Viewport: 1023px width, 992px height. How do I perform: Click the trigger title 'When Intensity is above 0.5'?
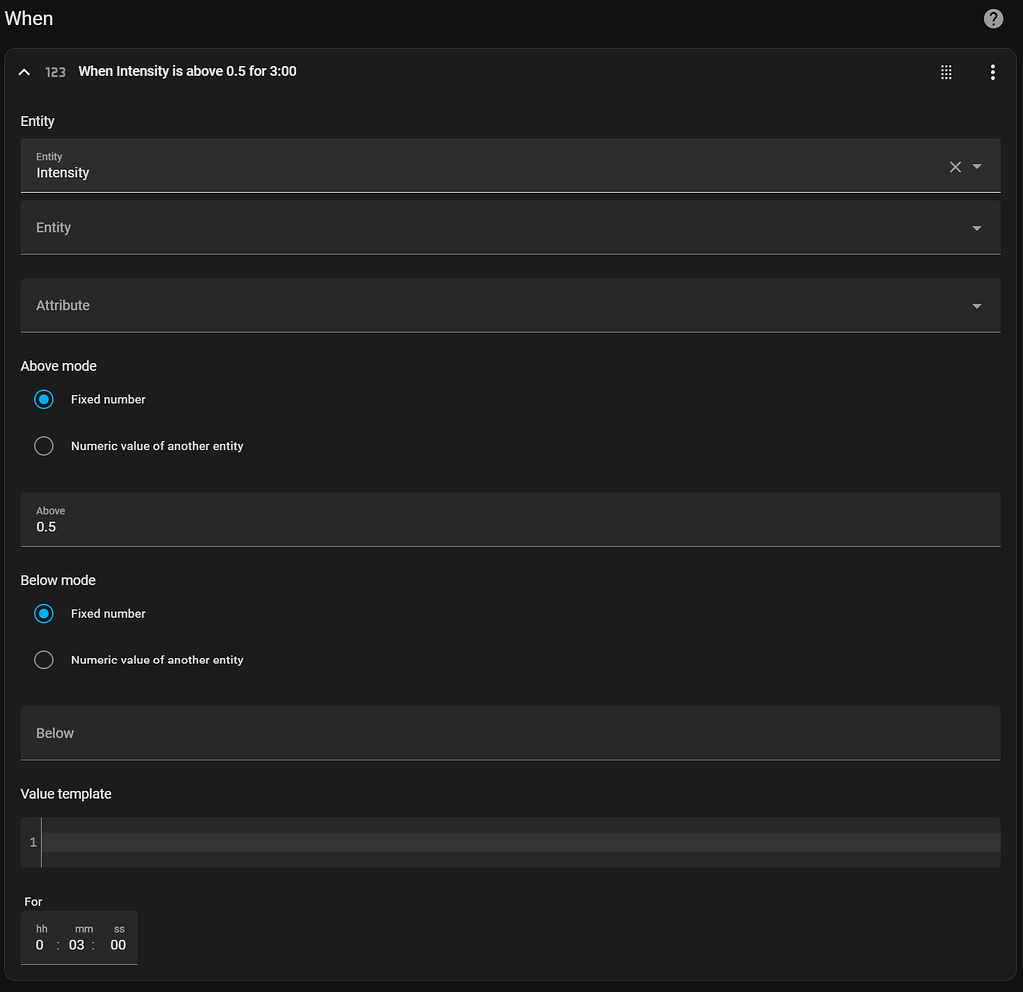click(187, 72)
